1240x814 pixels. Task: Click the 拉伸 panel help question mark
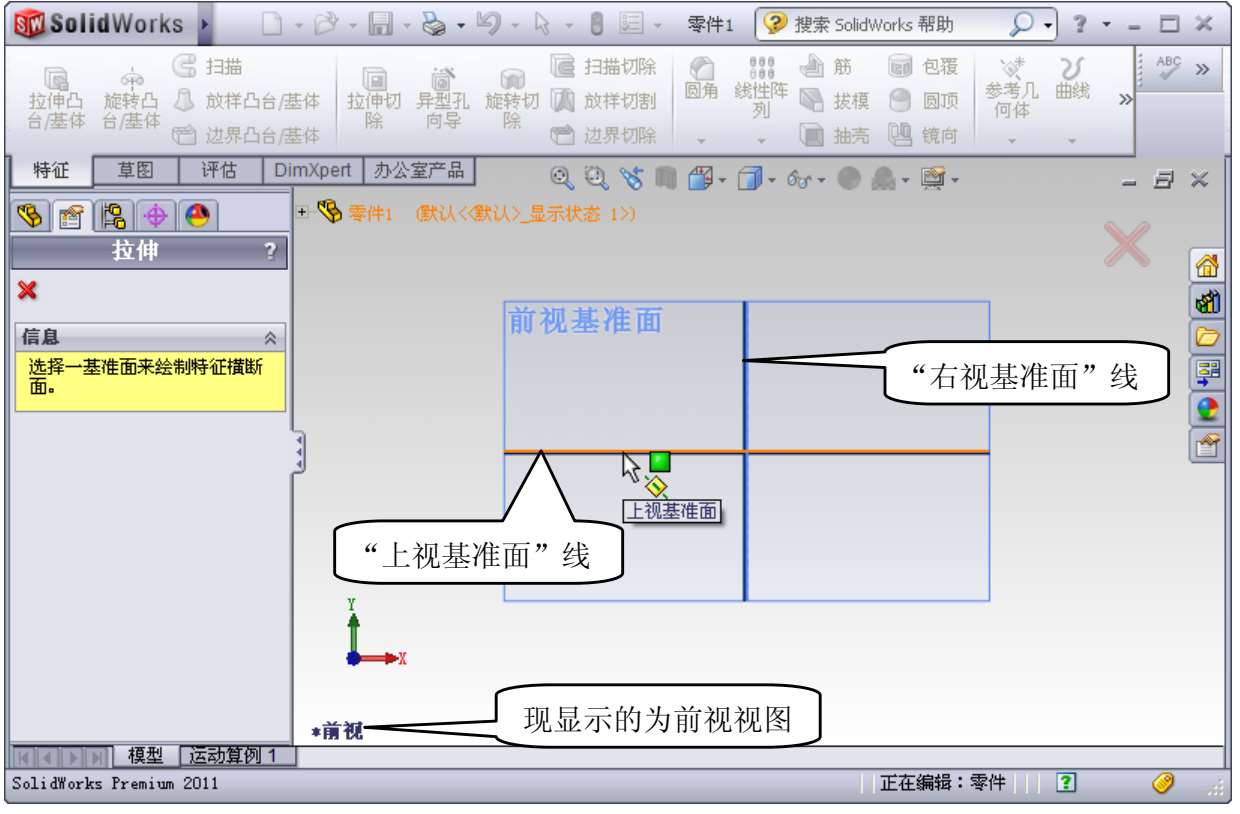pos(269,252)
